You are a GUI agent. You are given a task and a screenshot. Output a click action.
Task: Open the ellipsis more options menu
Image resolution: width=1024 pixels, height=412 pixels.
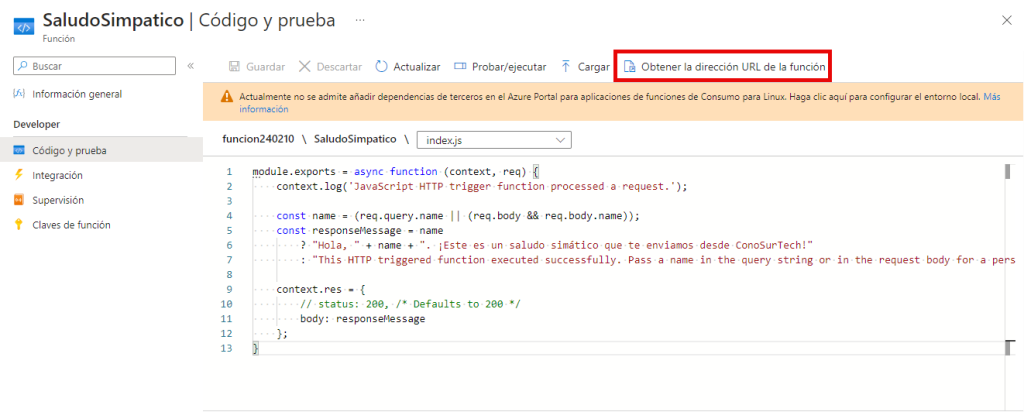coord(360,20)
